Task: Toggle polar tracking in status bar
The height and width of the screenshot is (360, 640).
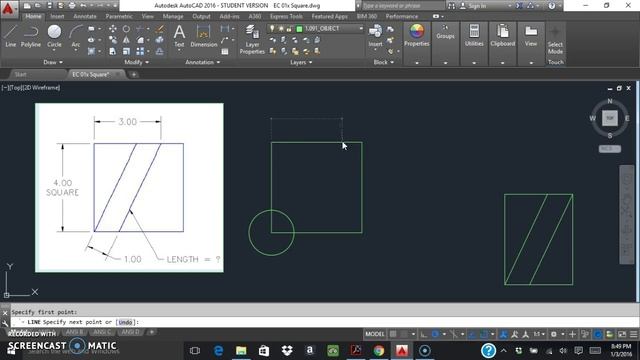Action: click(435, 334)
